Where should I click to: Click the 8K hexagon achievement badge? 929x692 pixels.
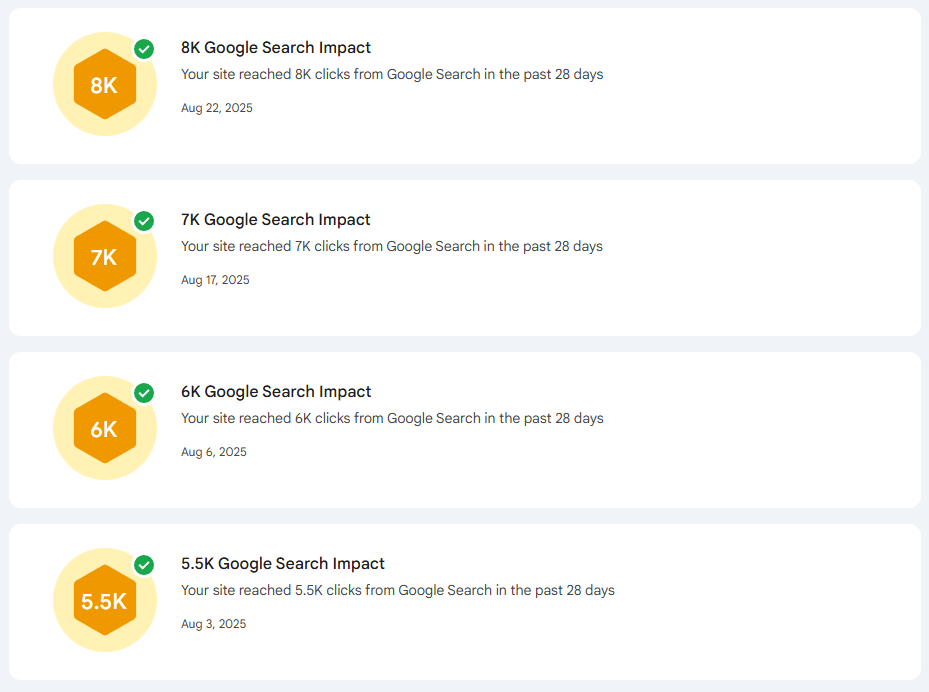pyautogui.click(x=104, y=84)
